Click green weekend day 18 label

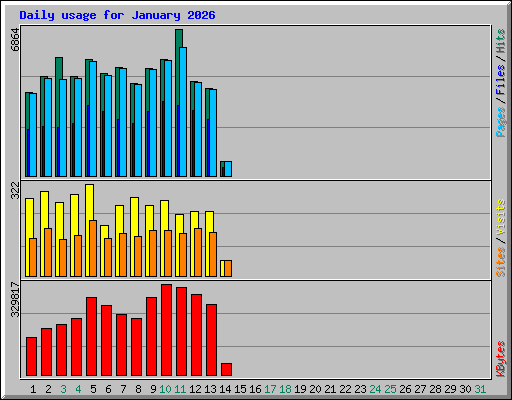tap(285, 389)
